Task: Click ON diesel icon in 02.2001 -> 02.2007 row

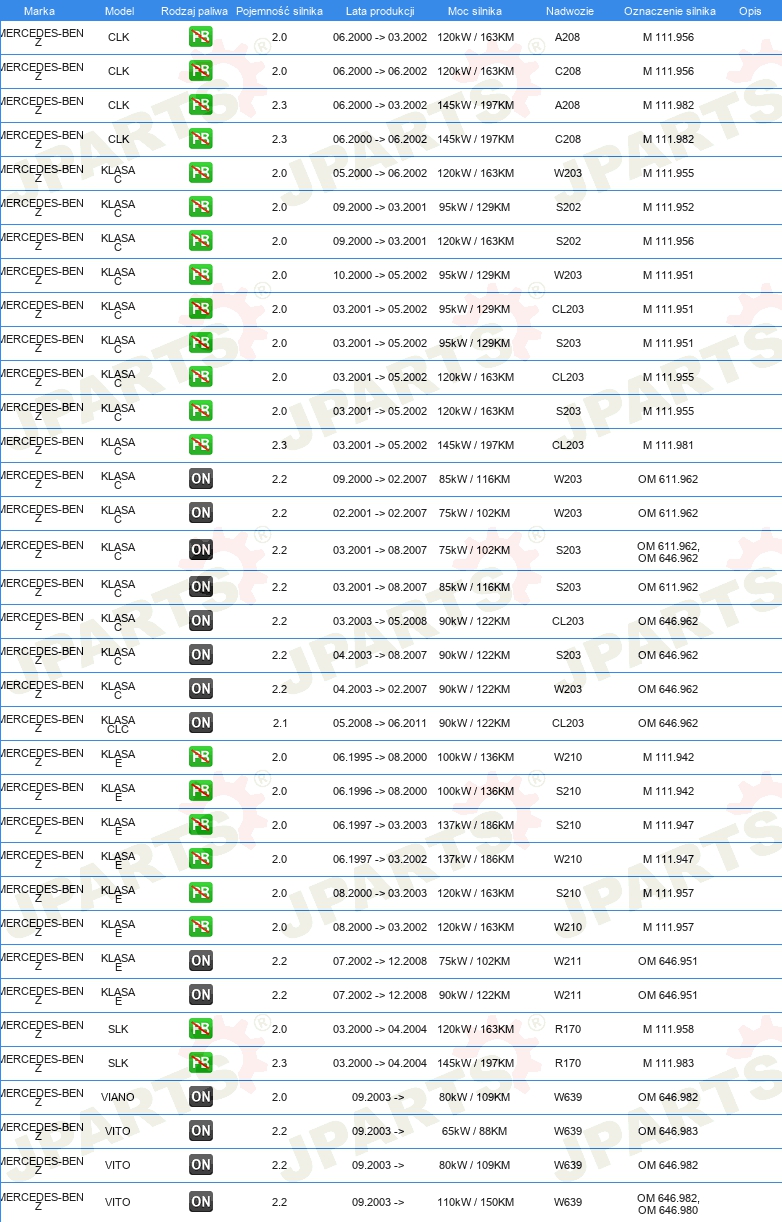Action: (x=201, y=513)
